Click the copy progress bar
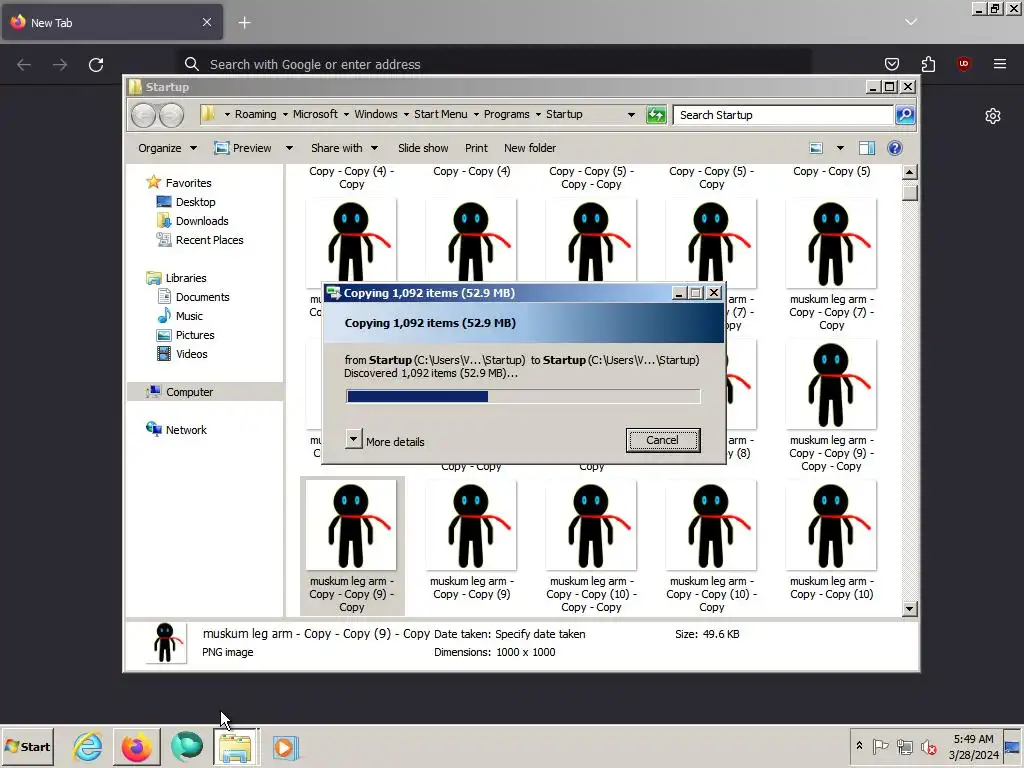This screenshot has width=1024, height=768. [x=523, y=396]
